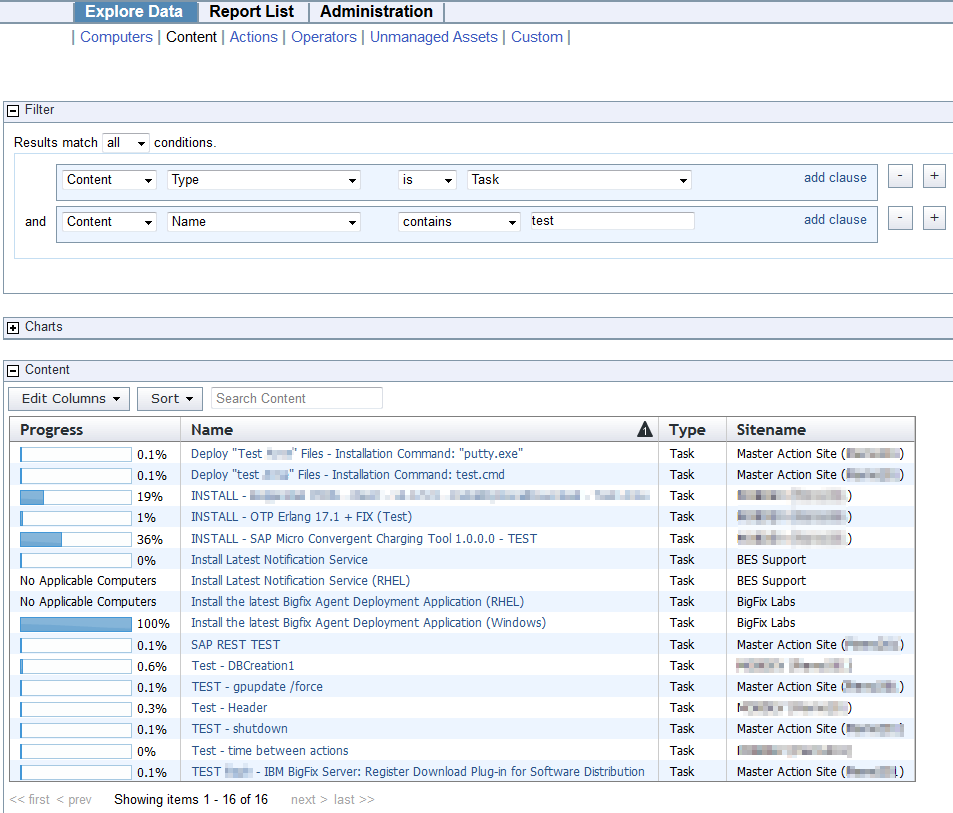This screenshot has height=813, width=953.
Task: Click the 100% progress bar
Action: tap(75, 623)
